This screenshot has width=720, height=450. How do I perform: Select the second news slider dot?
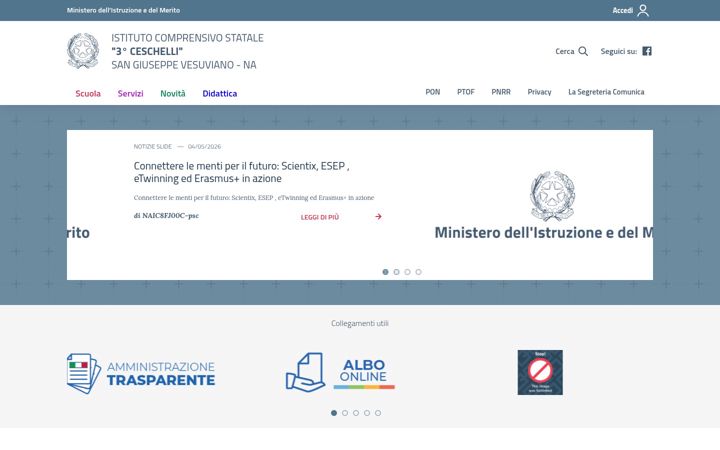tap(396, 272)
